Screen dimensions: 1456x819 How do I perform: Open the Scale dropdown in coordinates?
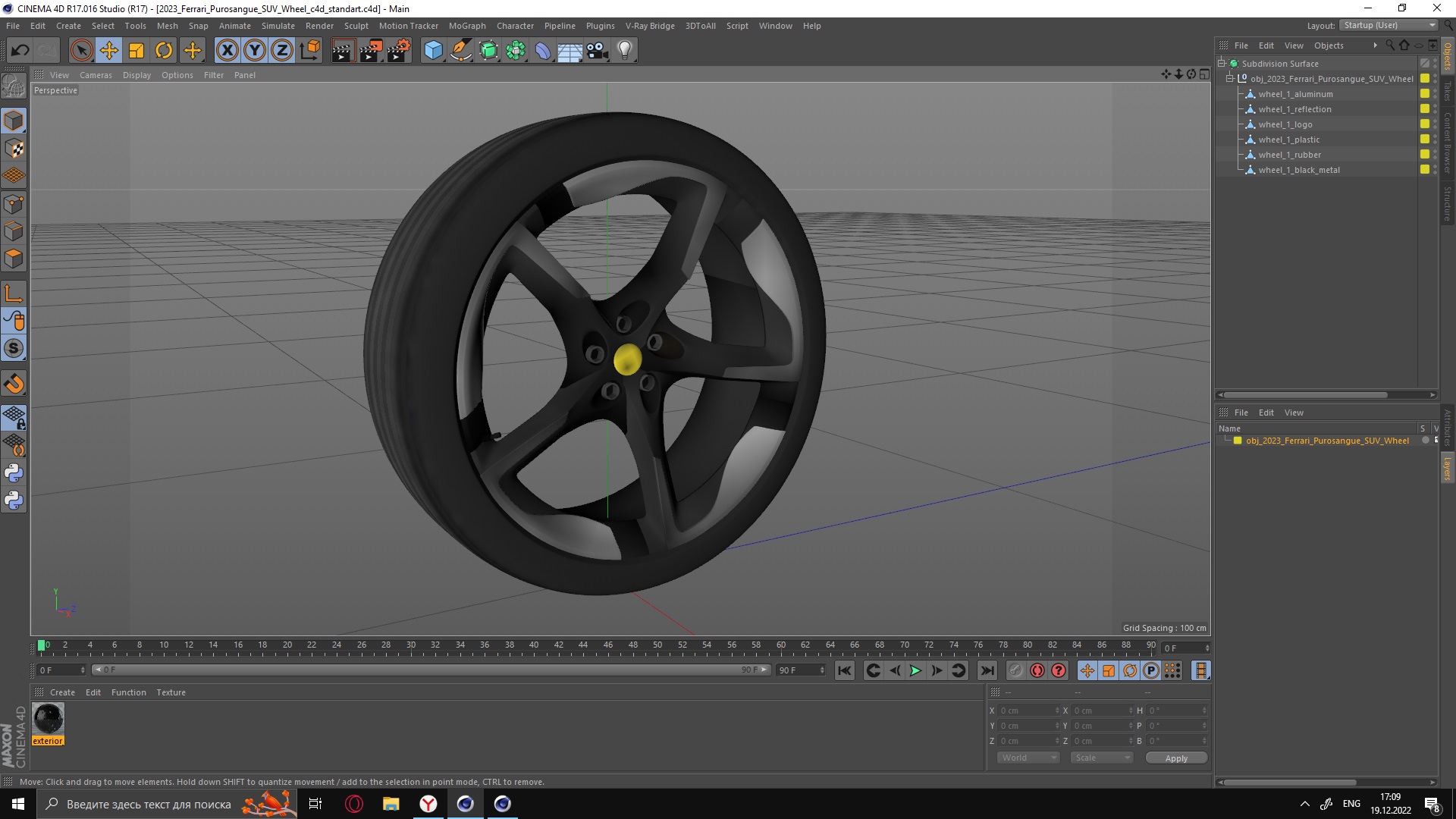point(1101,758)
